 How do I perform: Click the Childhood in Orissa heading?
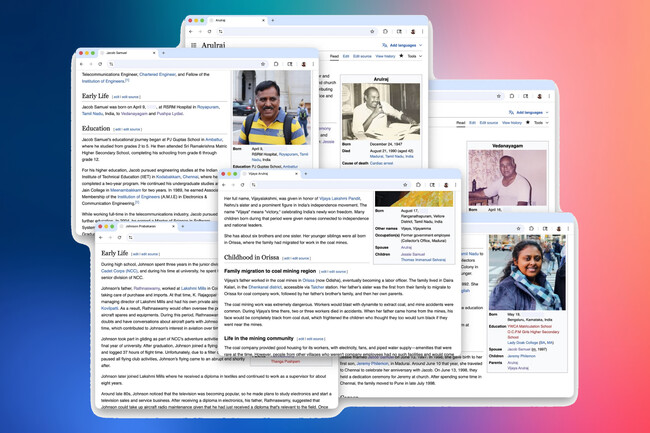coord(251,257)
